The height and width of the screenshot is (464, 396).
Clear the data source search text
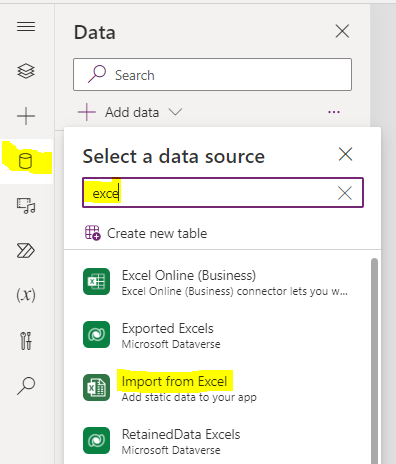(345, 193)
